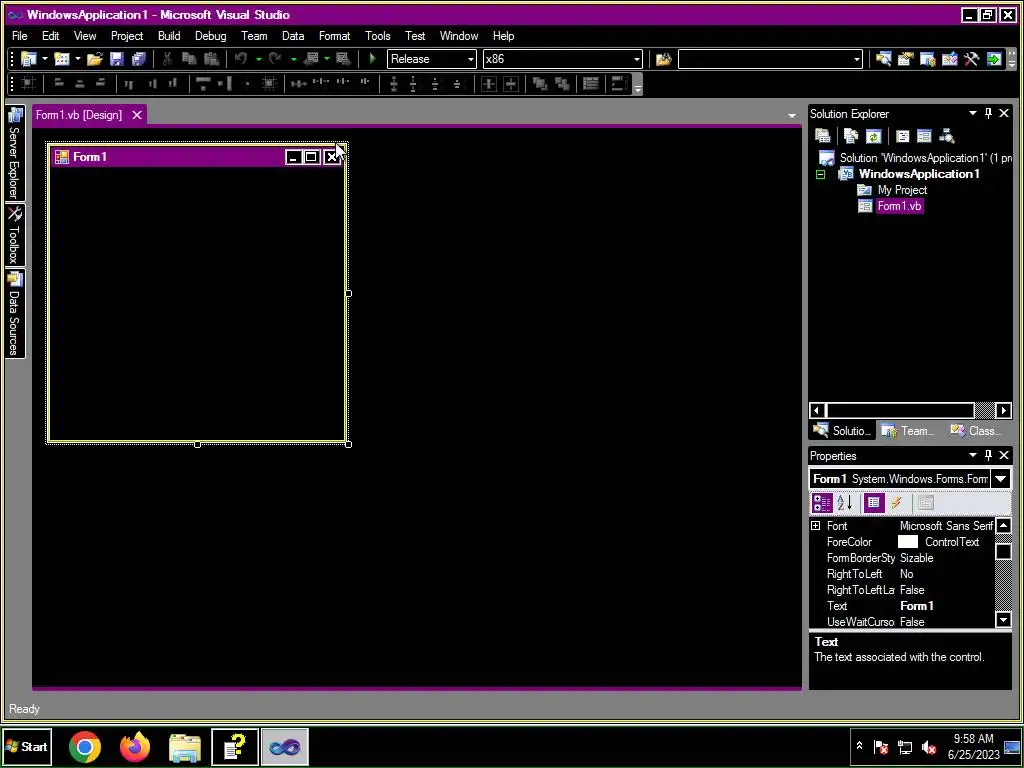The image size is (1024, 768).
Task: Click the ForeColor white color swatch
Action: [908, 542]
